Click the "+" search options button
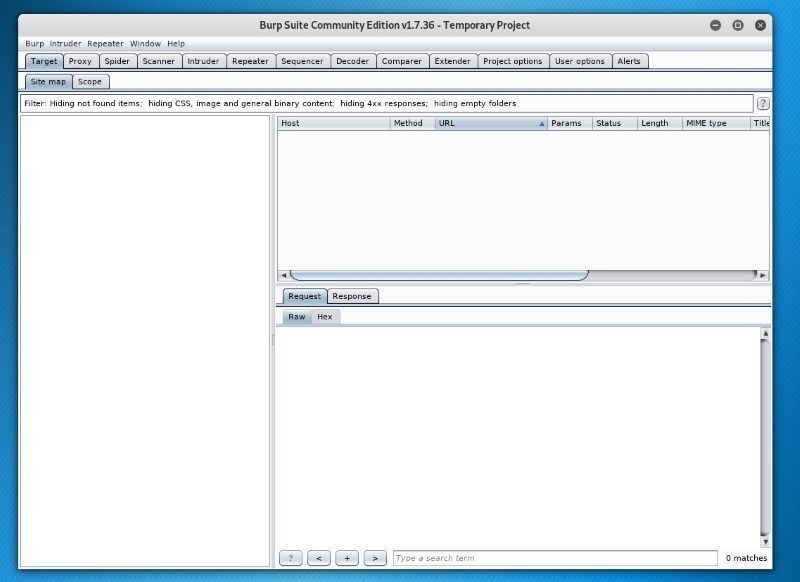This screenshot has width=800, height=582. 346,558
